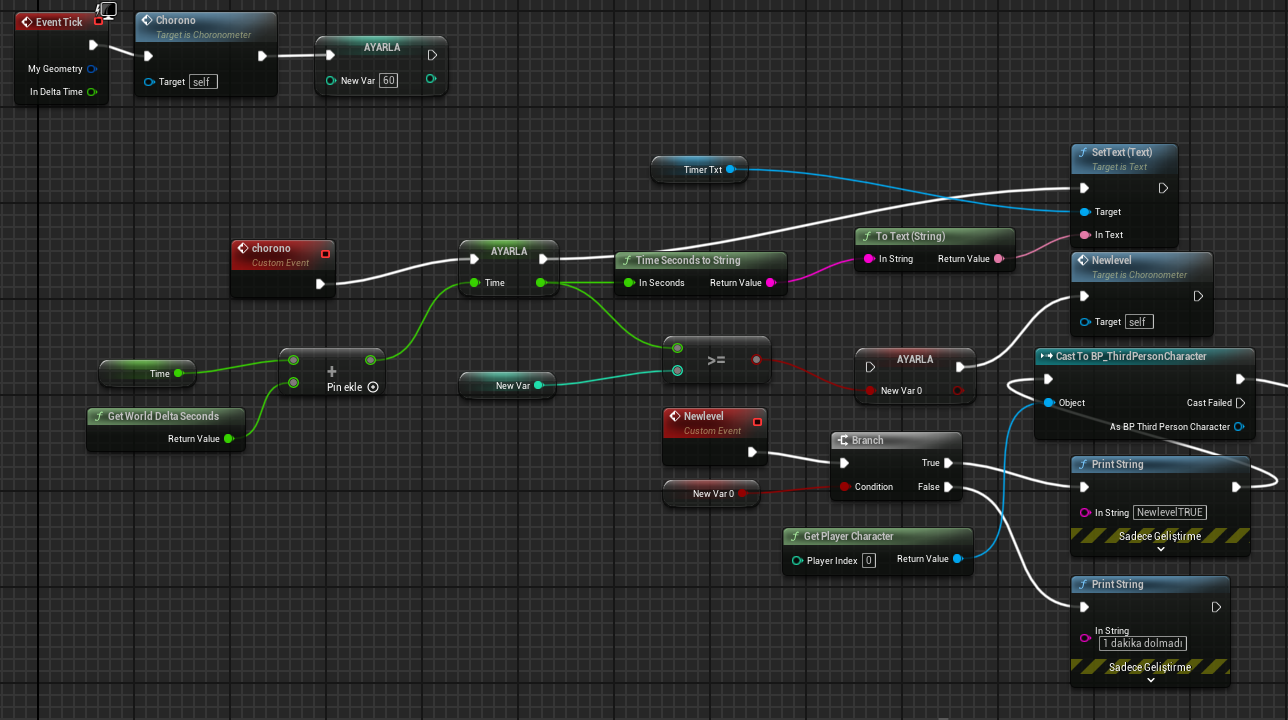1288x720 pixels.
Task: Click the In String pin on To Text
Action: [x=869, y=259]
